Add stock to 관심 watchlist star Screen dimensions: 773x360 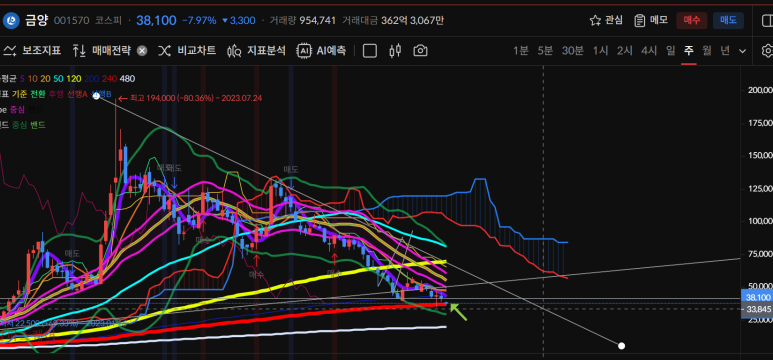(x=606, y=20)
